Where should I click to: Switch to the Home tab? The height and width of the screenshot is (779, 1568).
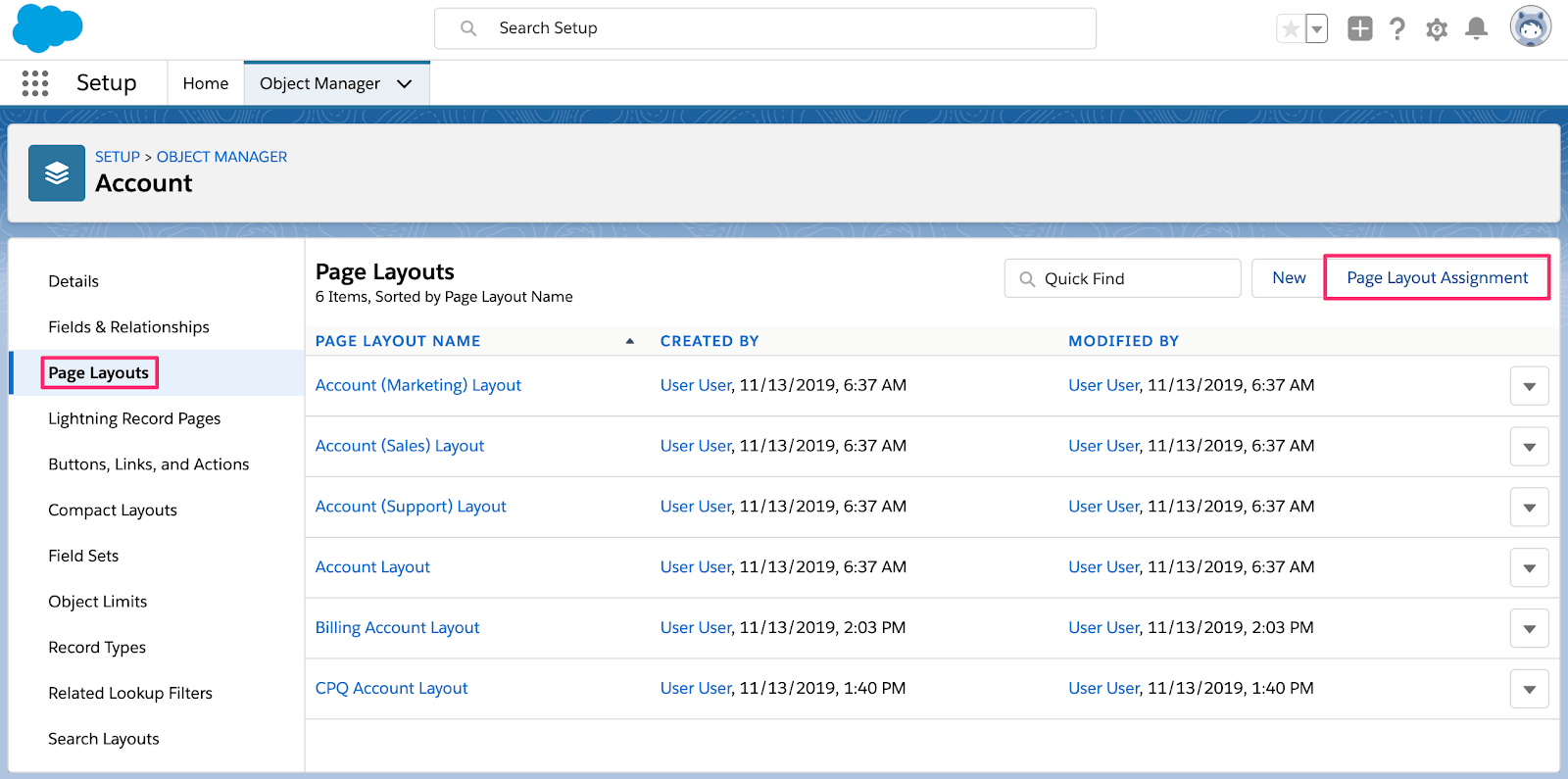206,83
